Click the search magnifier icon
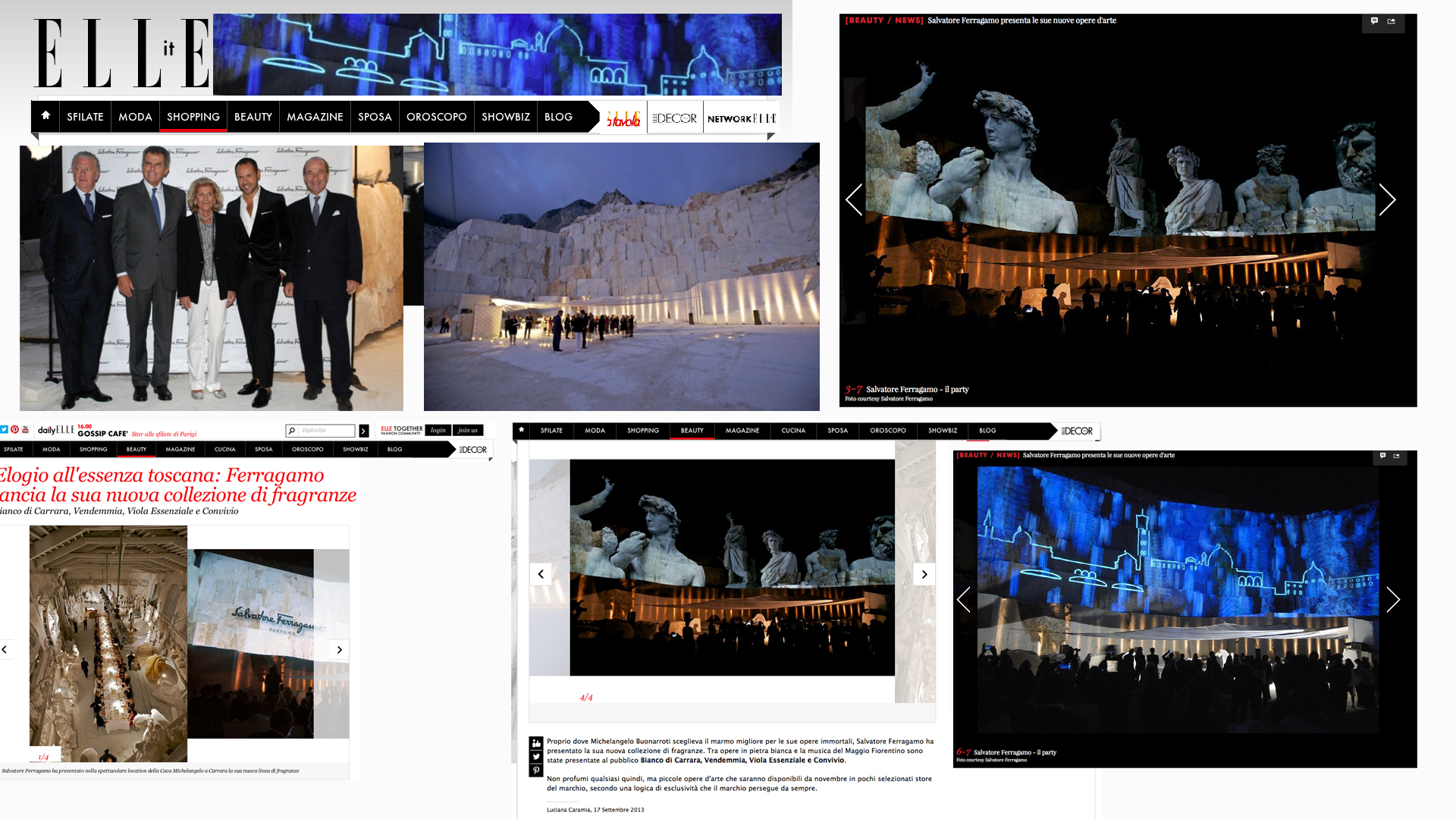The height and width of the screenshot is (819, 1456). point(292,431)
